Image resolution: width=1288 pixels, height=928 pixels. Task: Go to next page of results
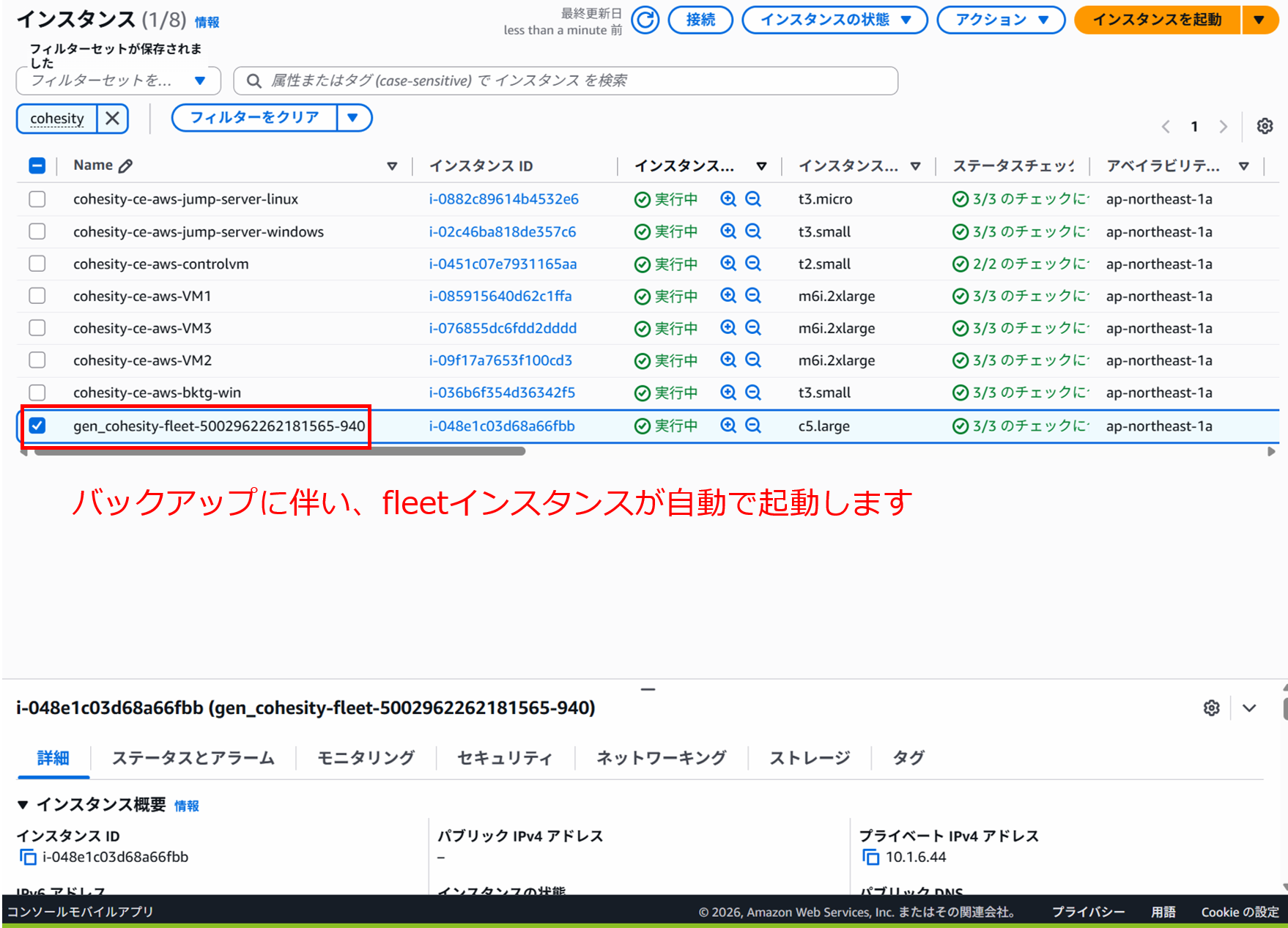pyautogui.click(x=1223, y=127)
